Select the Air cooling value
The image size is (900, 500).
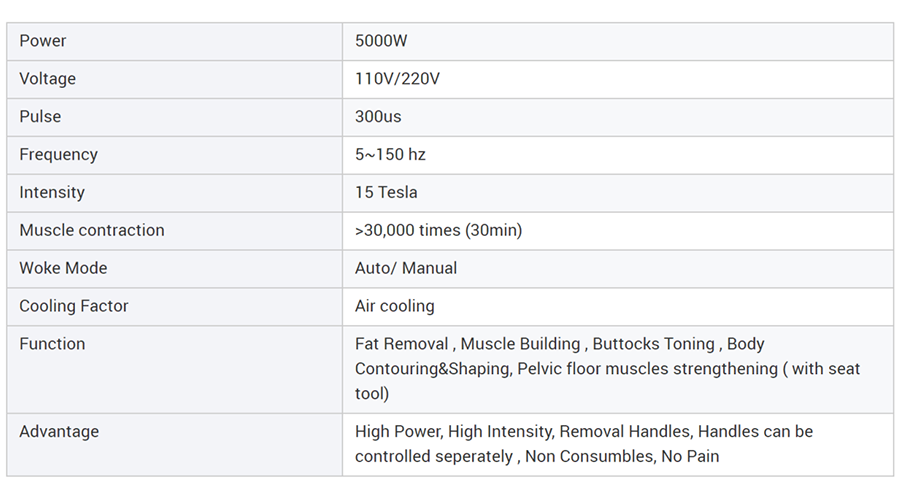(394, 307)
